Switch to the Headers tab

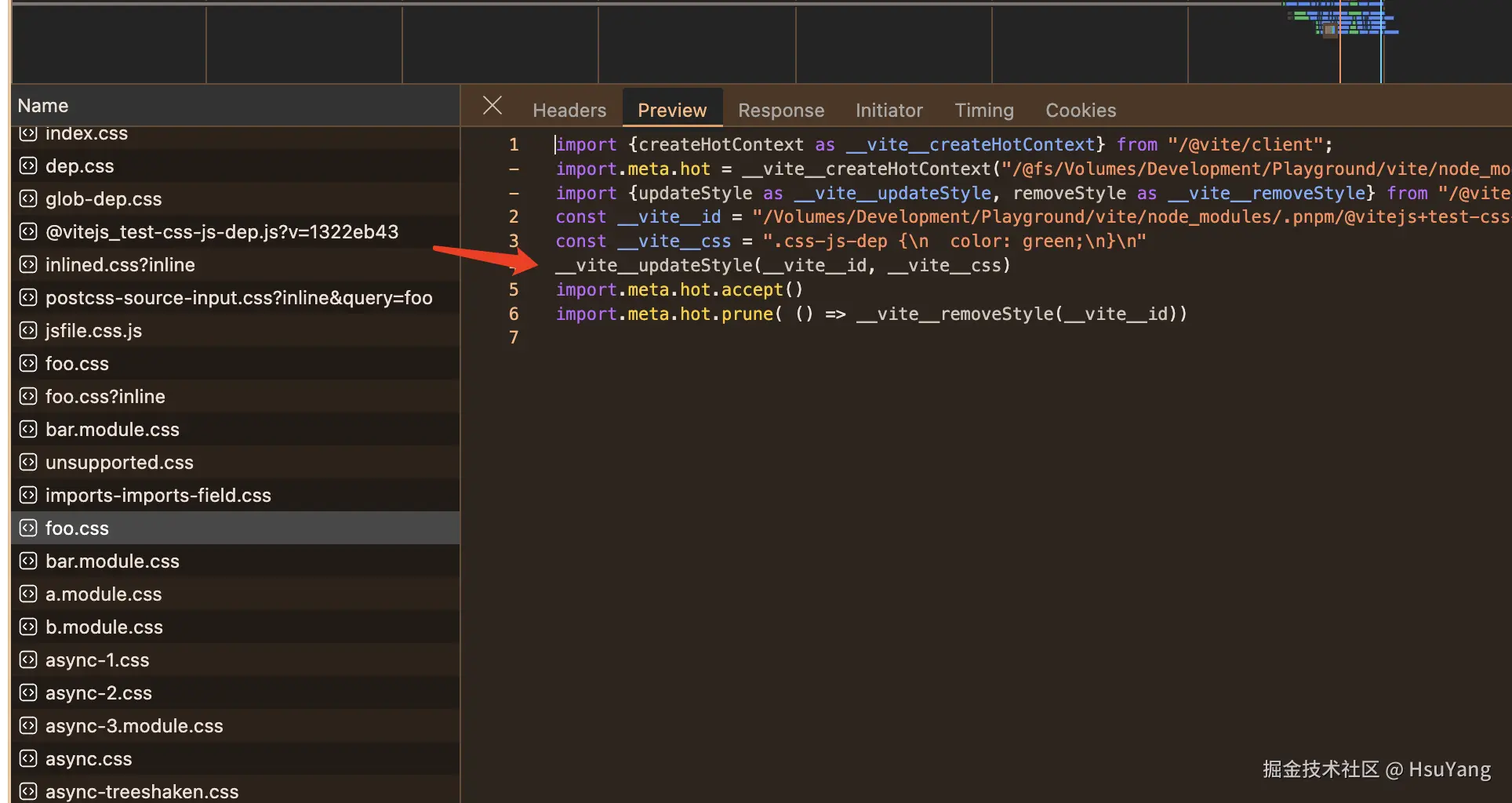[569, 111]
